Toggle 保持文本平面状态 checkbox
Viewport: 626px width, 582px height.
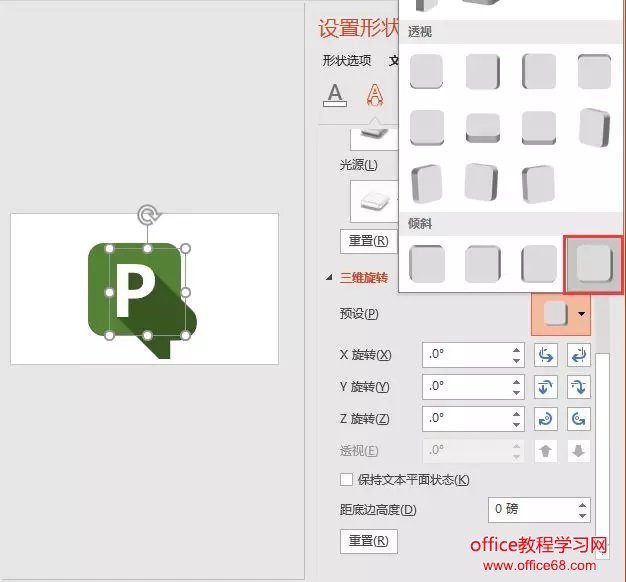click(x=346, y=479)
